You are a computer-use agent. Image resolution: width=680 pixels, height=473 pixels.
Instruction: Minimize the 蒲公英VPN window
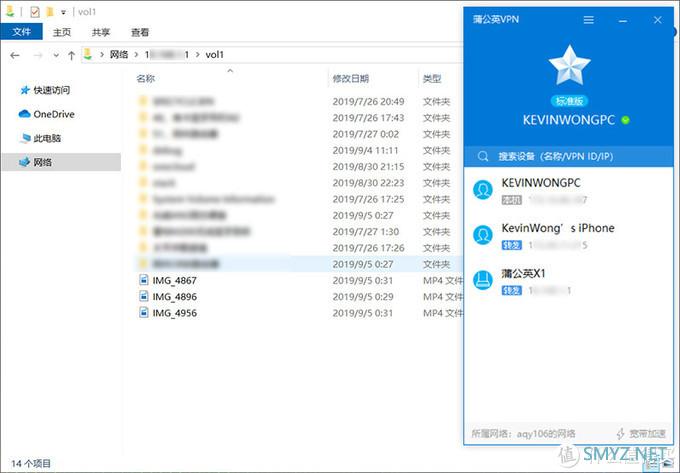click(x=623, y=20)
